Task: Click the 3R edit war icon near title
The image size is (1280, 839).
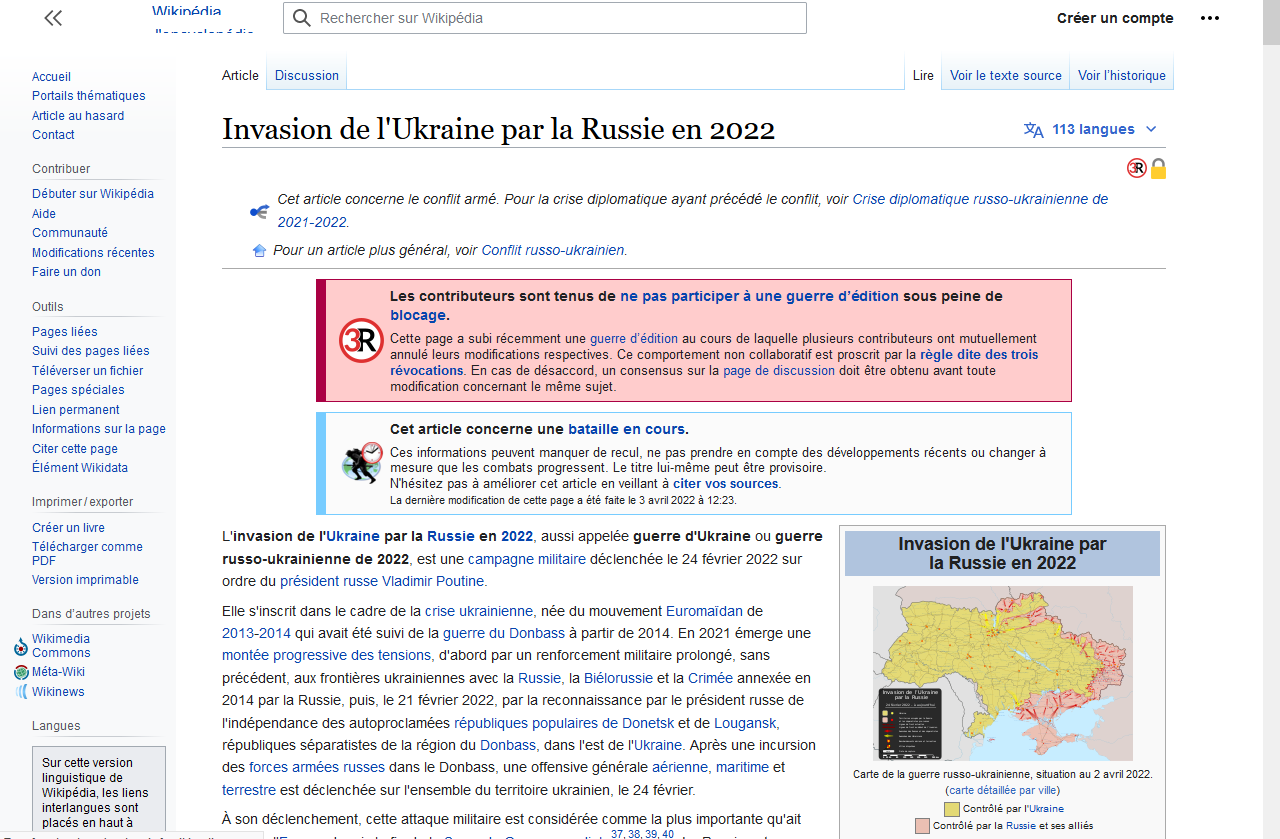Action: [x=1136, y=168]
